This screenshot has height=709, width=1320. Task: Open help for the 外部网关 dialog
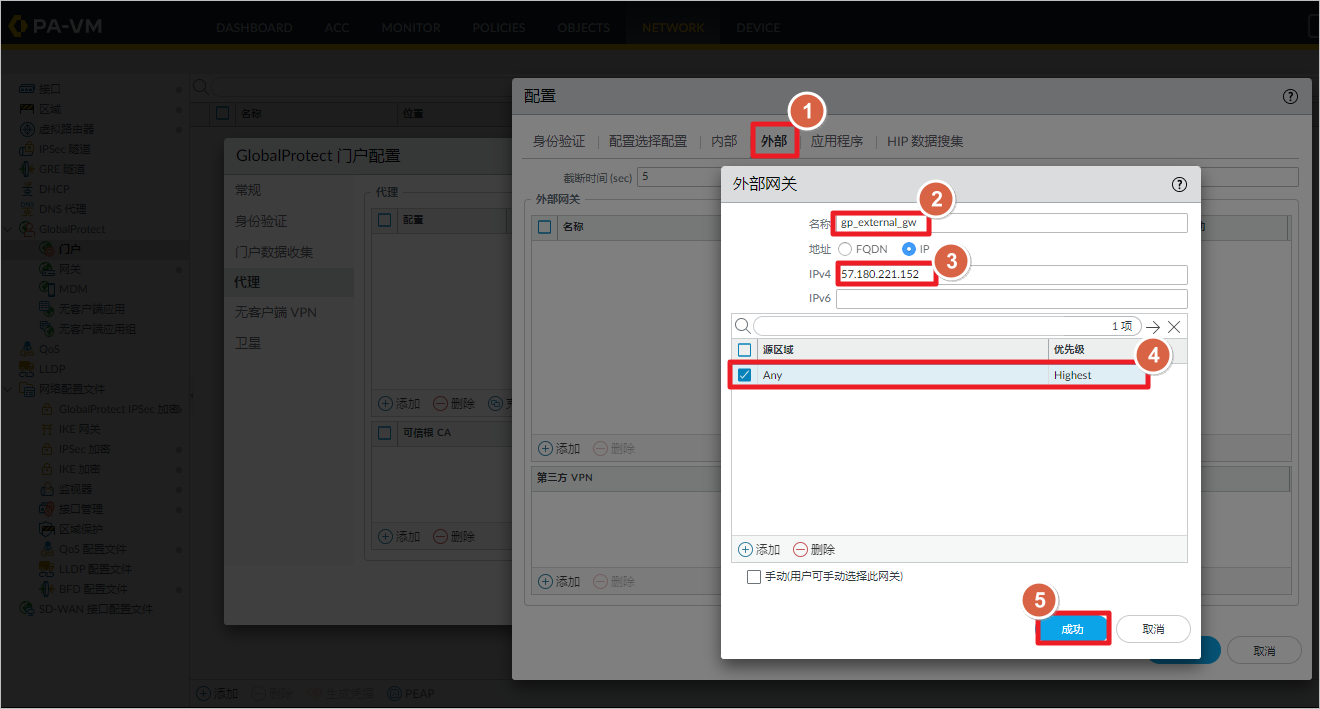1178,184
